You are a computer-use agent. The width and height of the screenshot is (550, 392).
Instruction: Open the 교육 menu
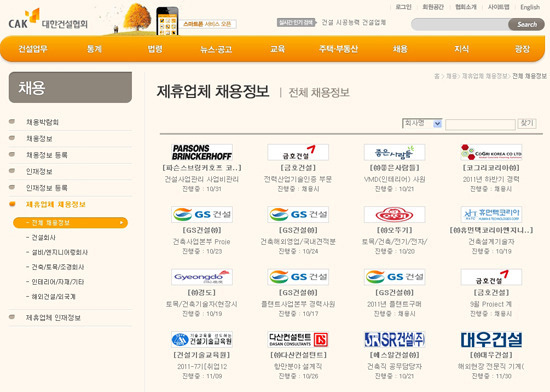pyautogui.click(x=277, y=49)
